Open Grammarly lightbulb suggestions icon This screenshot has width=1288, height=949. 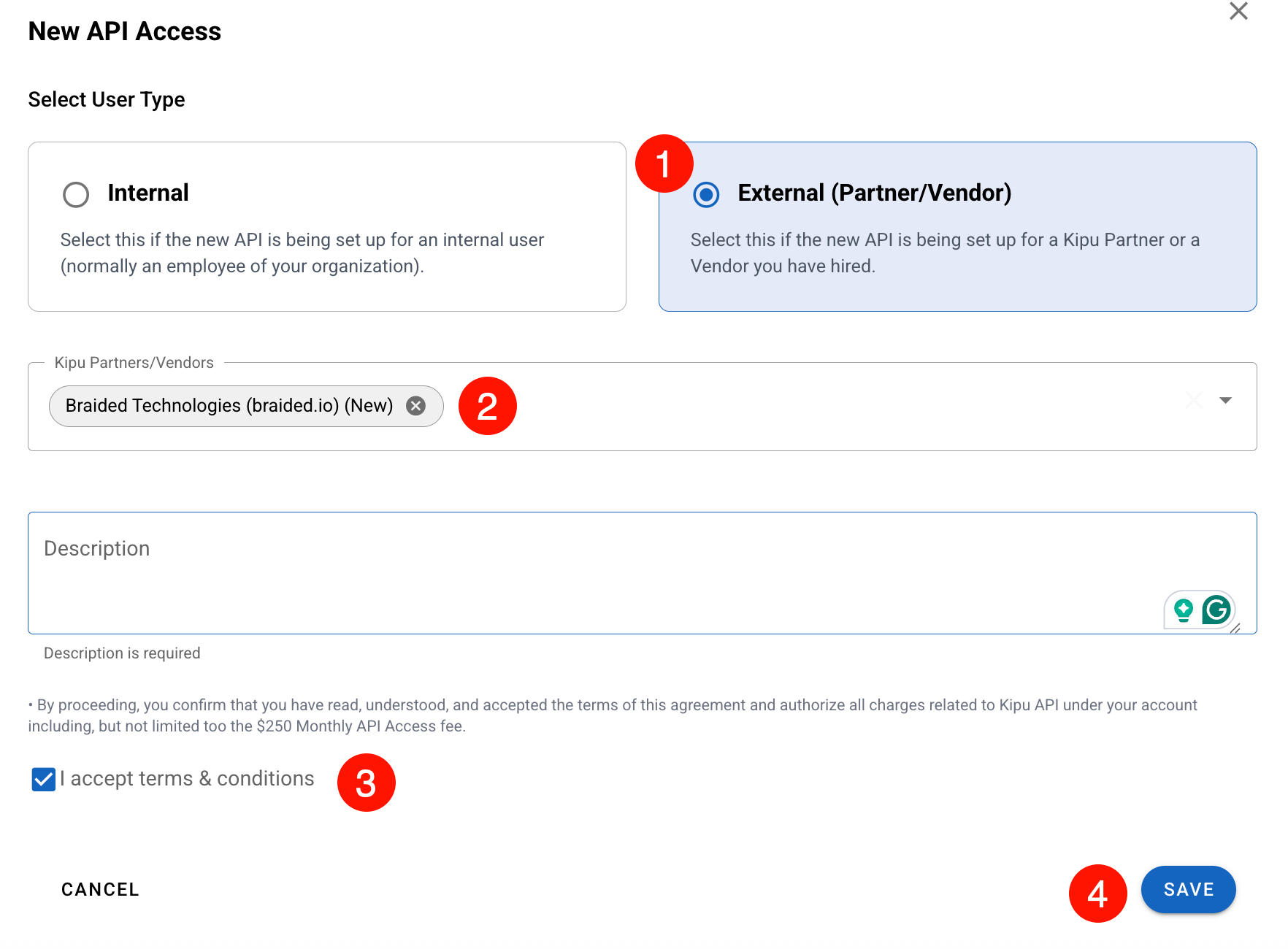(x=1184, y=610)
